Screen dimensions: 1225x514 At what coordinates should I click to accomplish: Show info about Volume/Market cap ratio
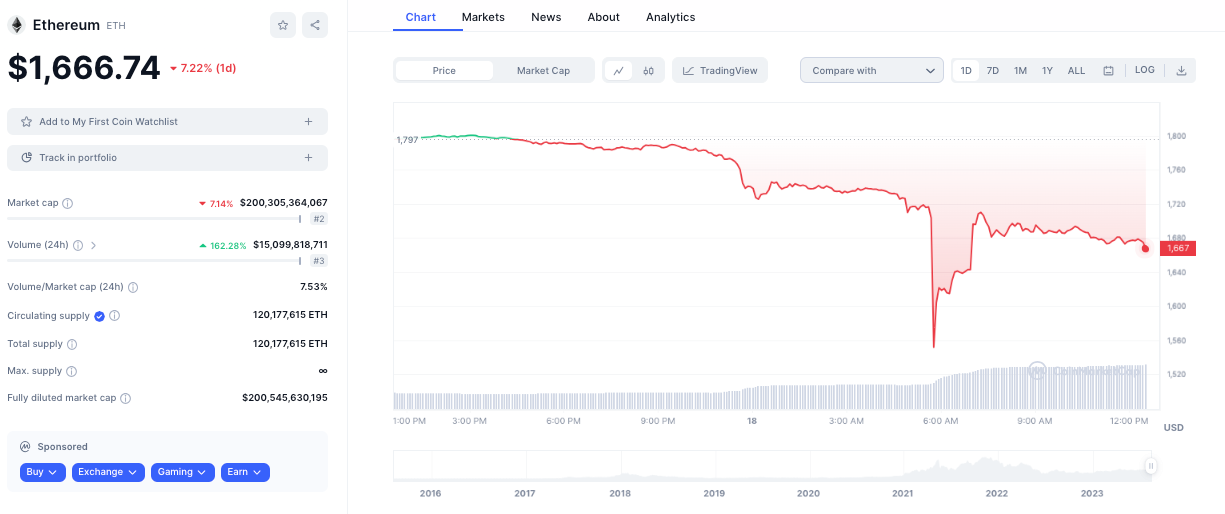[133, 287]
